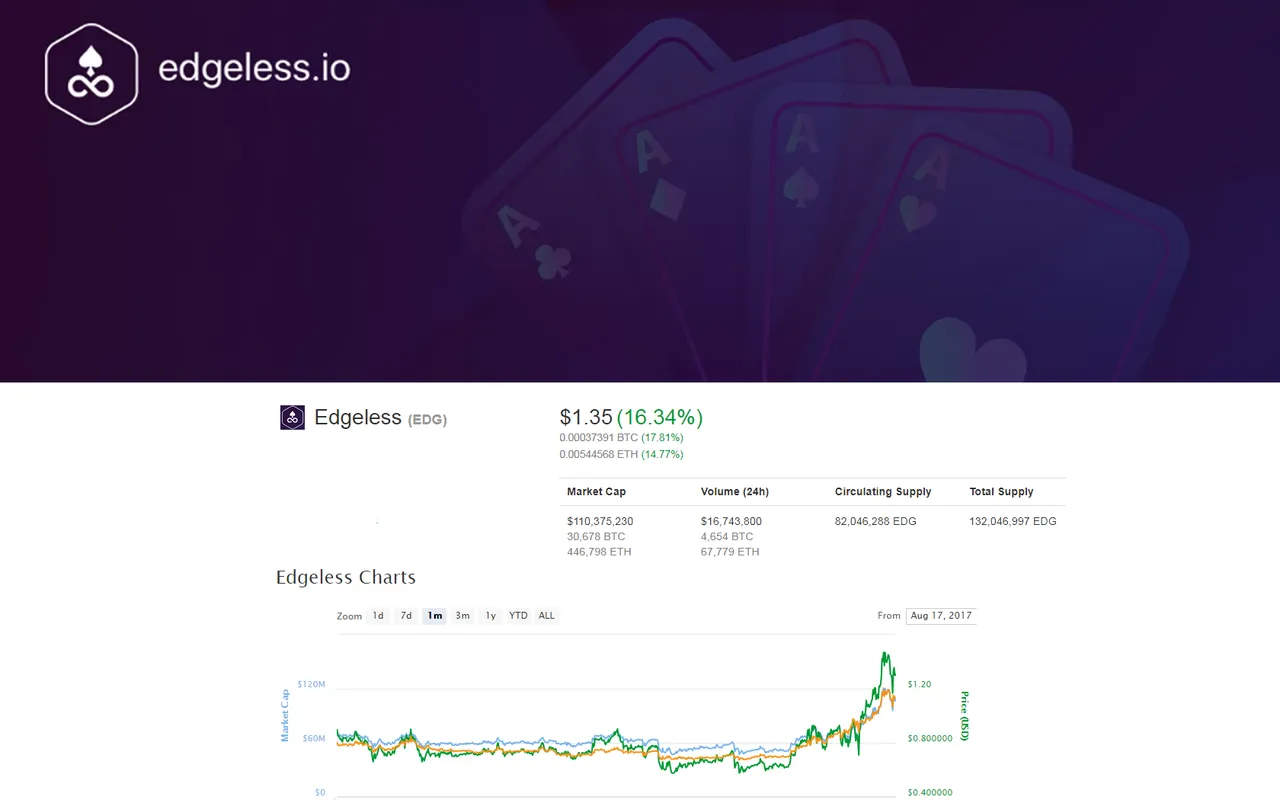
Task: Show ALL chart history
Action: (546, 616)
